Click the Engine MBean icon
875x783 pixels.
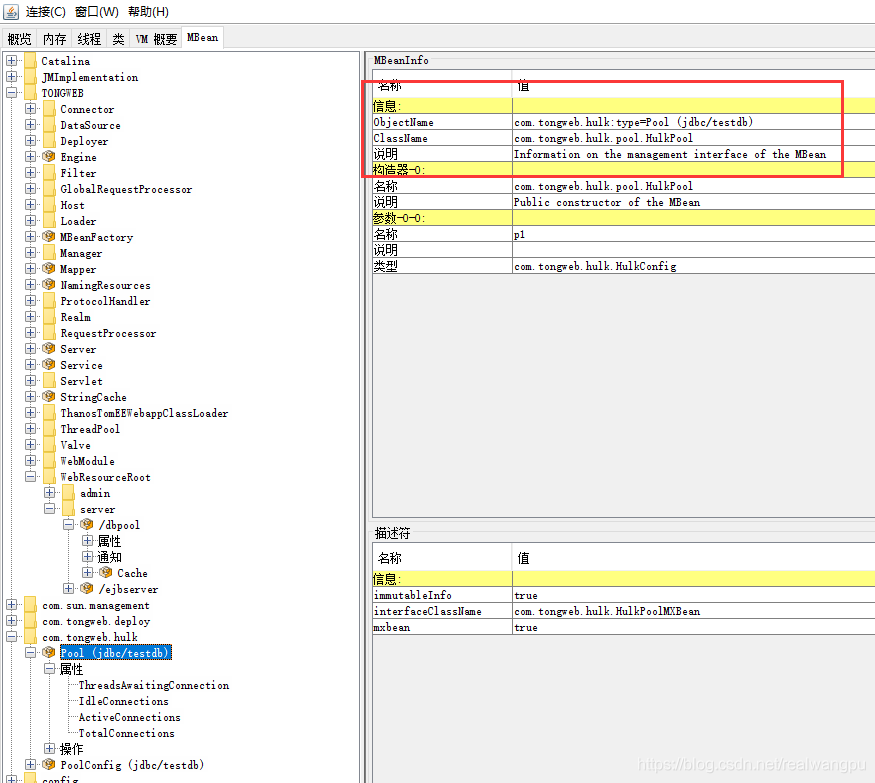[49, 157]
